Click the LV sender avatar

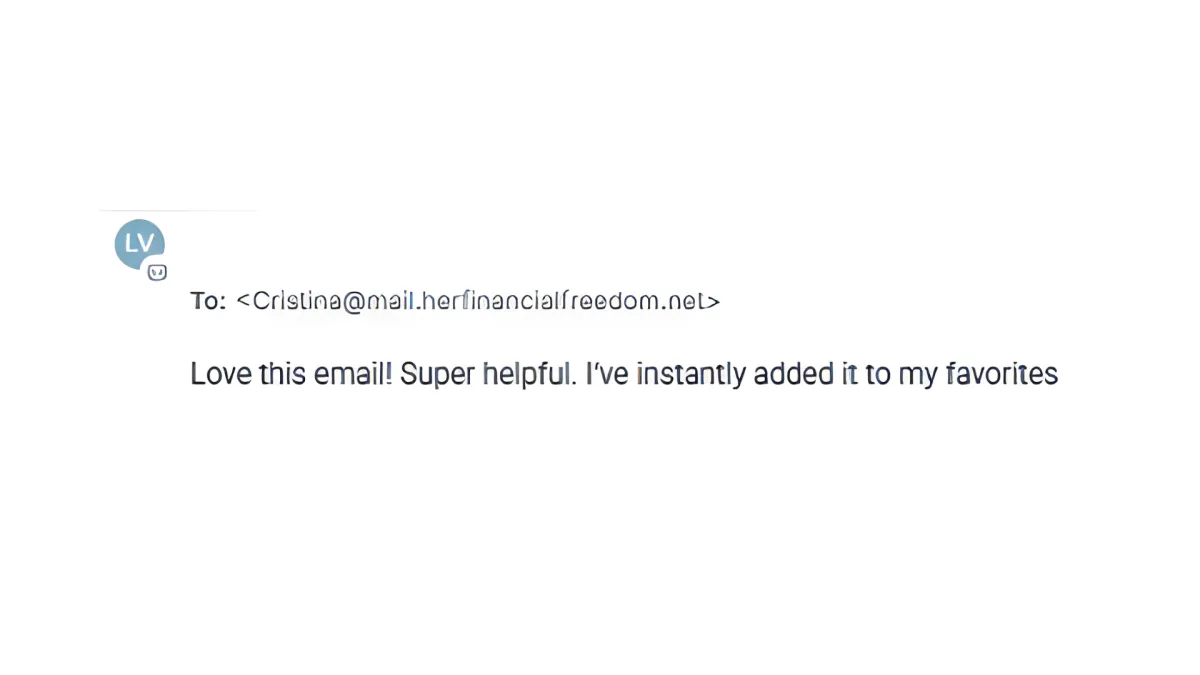click(139, 244)
